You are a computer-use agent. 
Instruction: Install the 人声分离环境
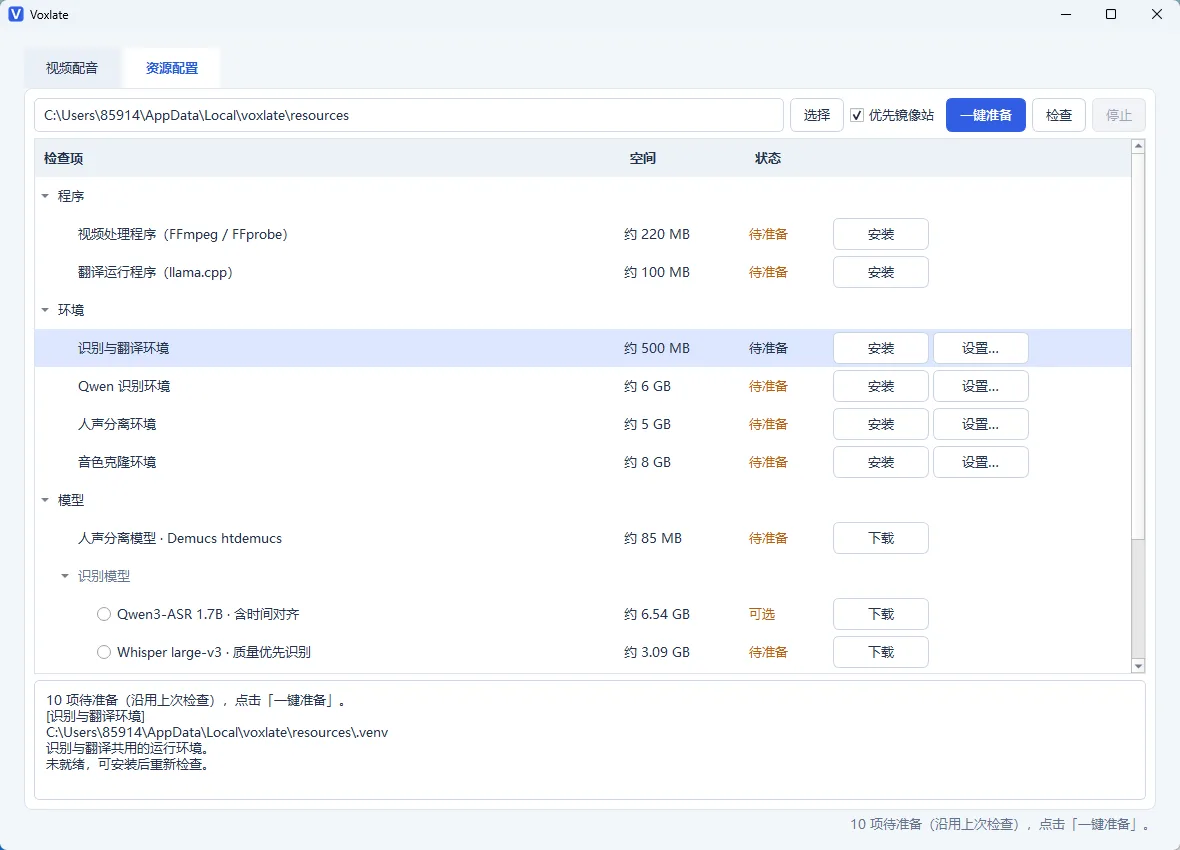click(880, 424)
